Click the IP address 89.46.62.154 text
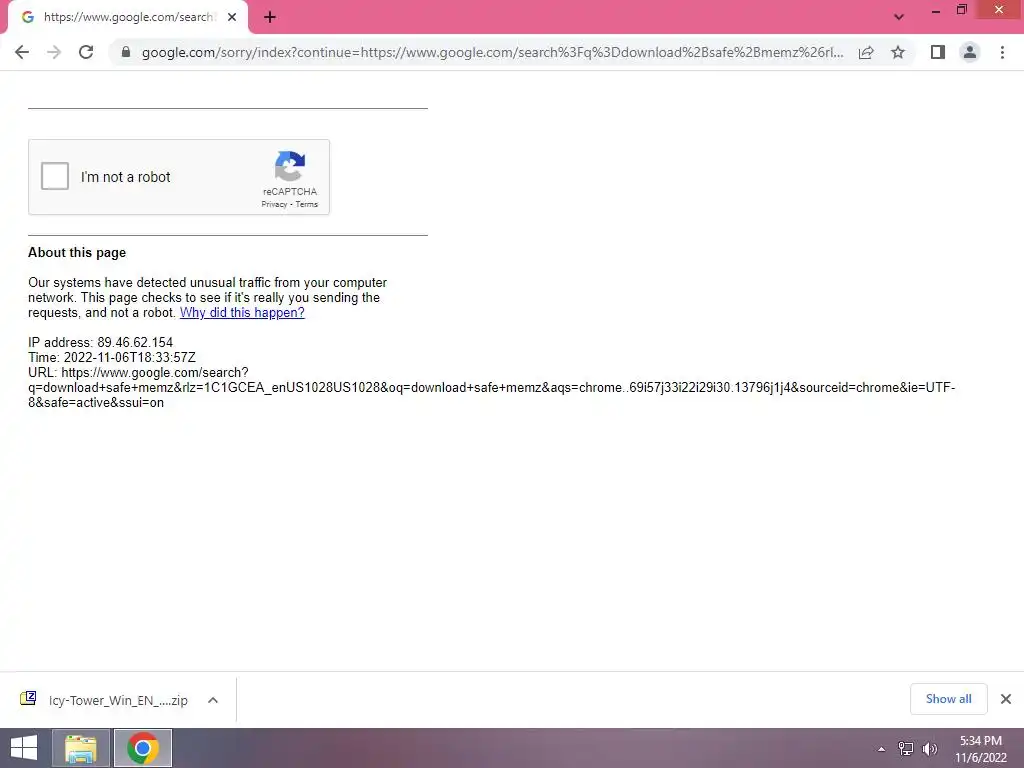Image resolution: width=1024 pixels, height=768 pixels. [101, 342]
